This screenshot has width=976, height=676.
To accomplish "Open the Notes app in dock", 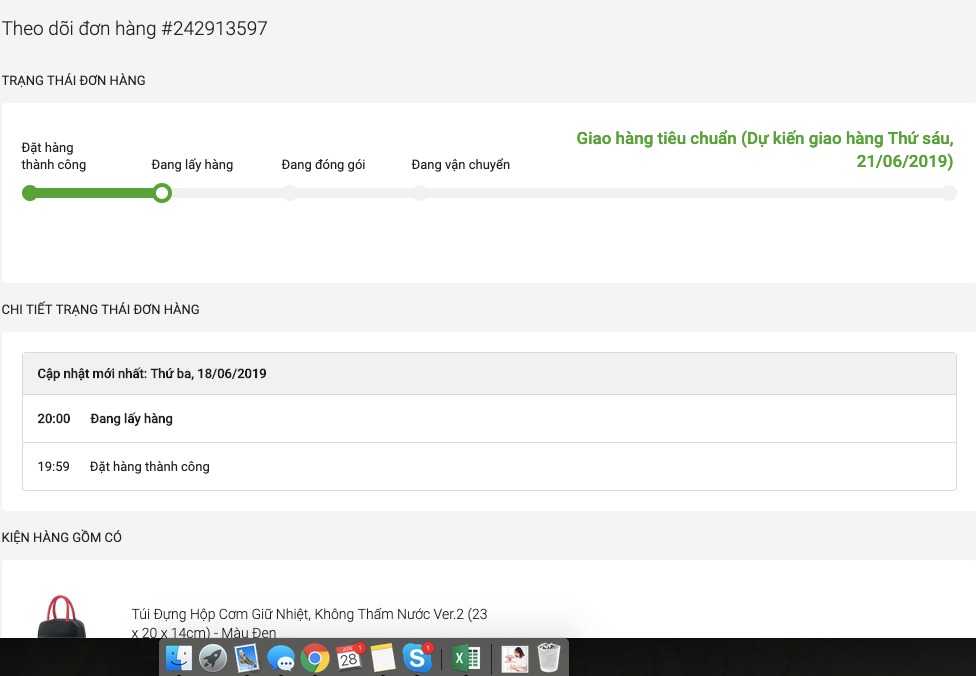I will point(383,657).
